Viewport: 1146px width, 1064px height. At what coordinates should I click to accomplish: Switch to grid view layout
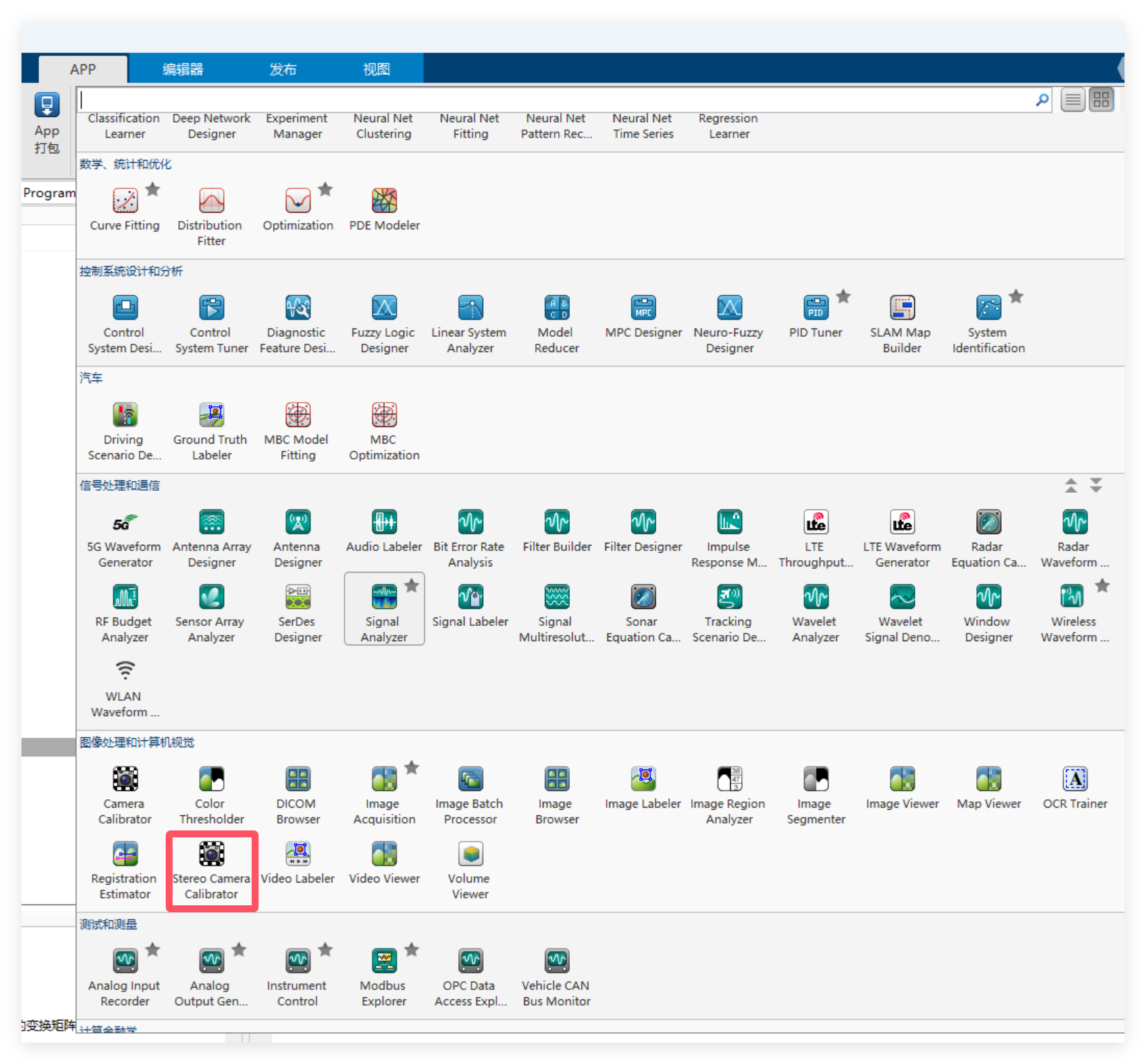pyautogui.click(x=1102, y=100)
